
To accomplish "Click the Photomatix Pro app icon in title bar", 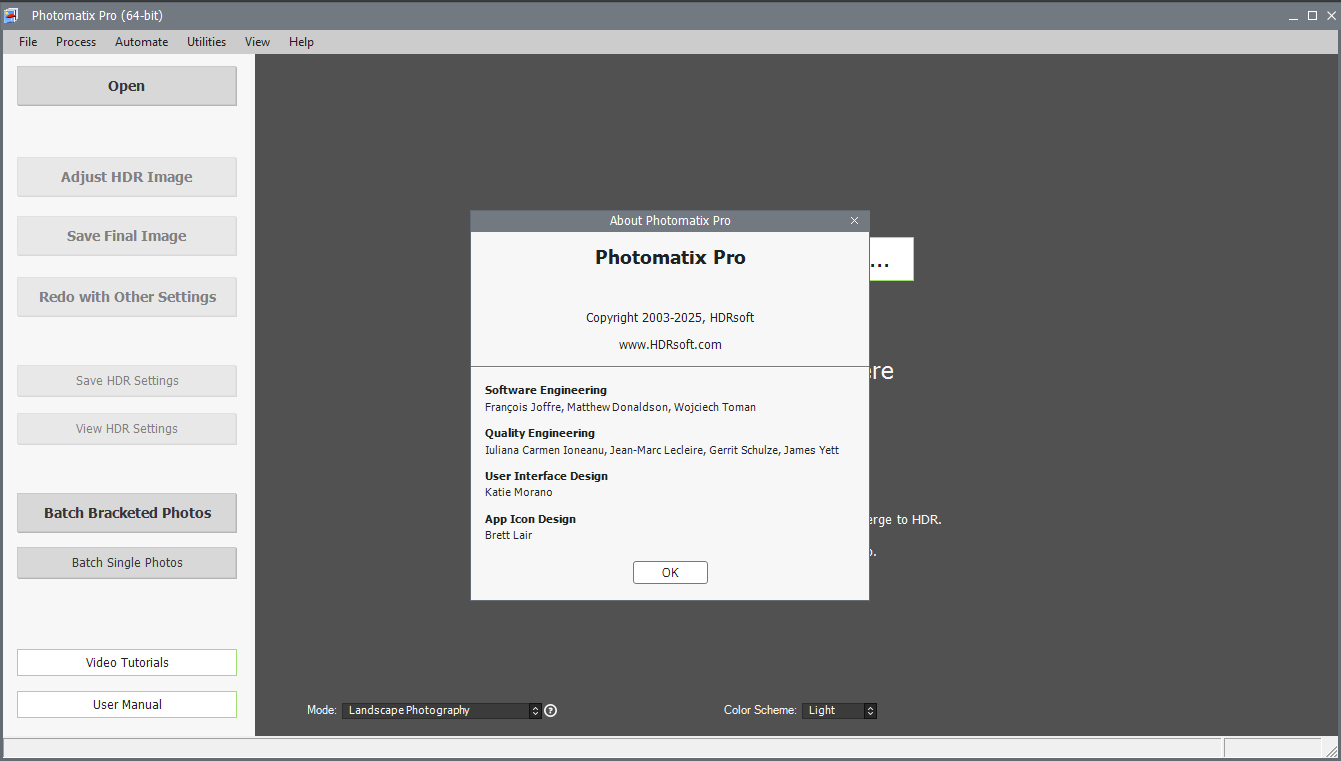I will tap(12, 15).
